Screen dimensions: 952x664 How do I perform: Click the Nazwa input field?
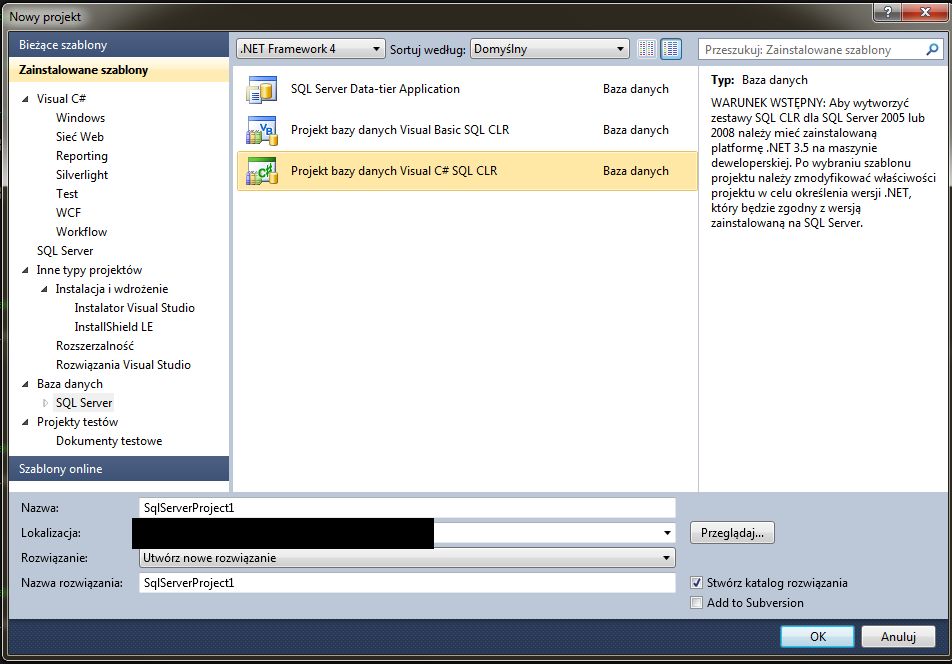pyautogui.click(x=407, y=508)
